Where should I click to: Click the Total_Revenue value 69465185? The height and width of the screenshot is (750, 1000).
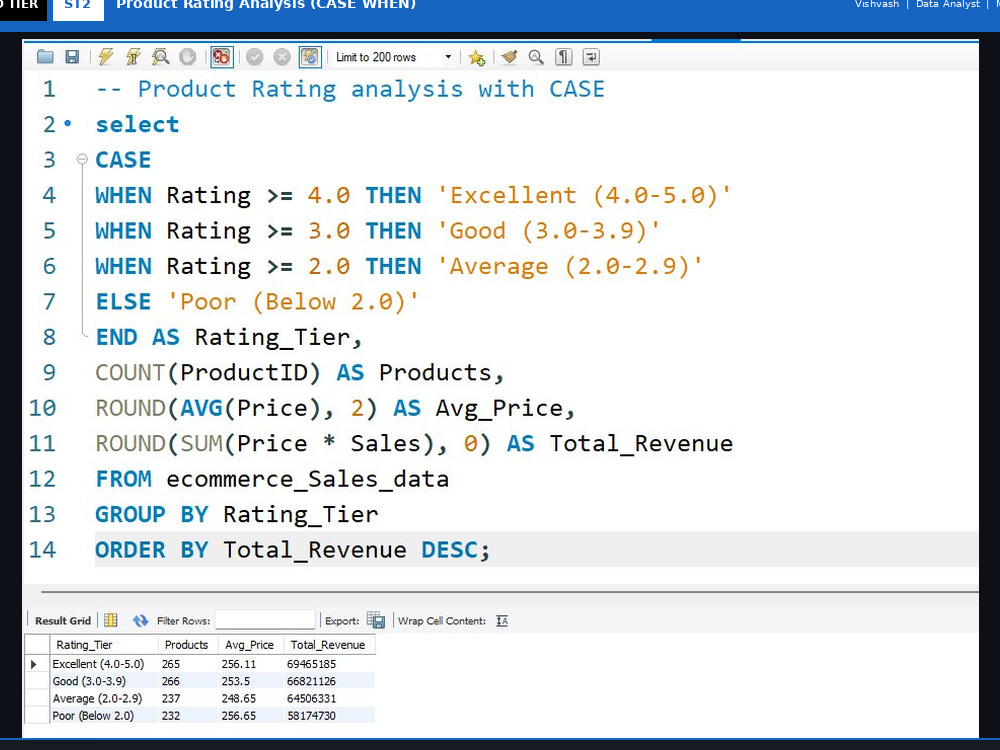click(x=311, y=664)
